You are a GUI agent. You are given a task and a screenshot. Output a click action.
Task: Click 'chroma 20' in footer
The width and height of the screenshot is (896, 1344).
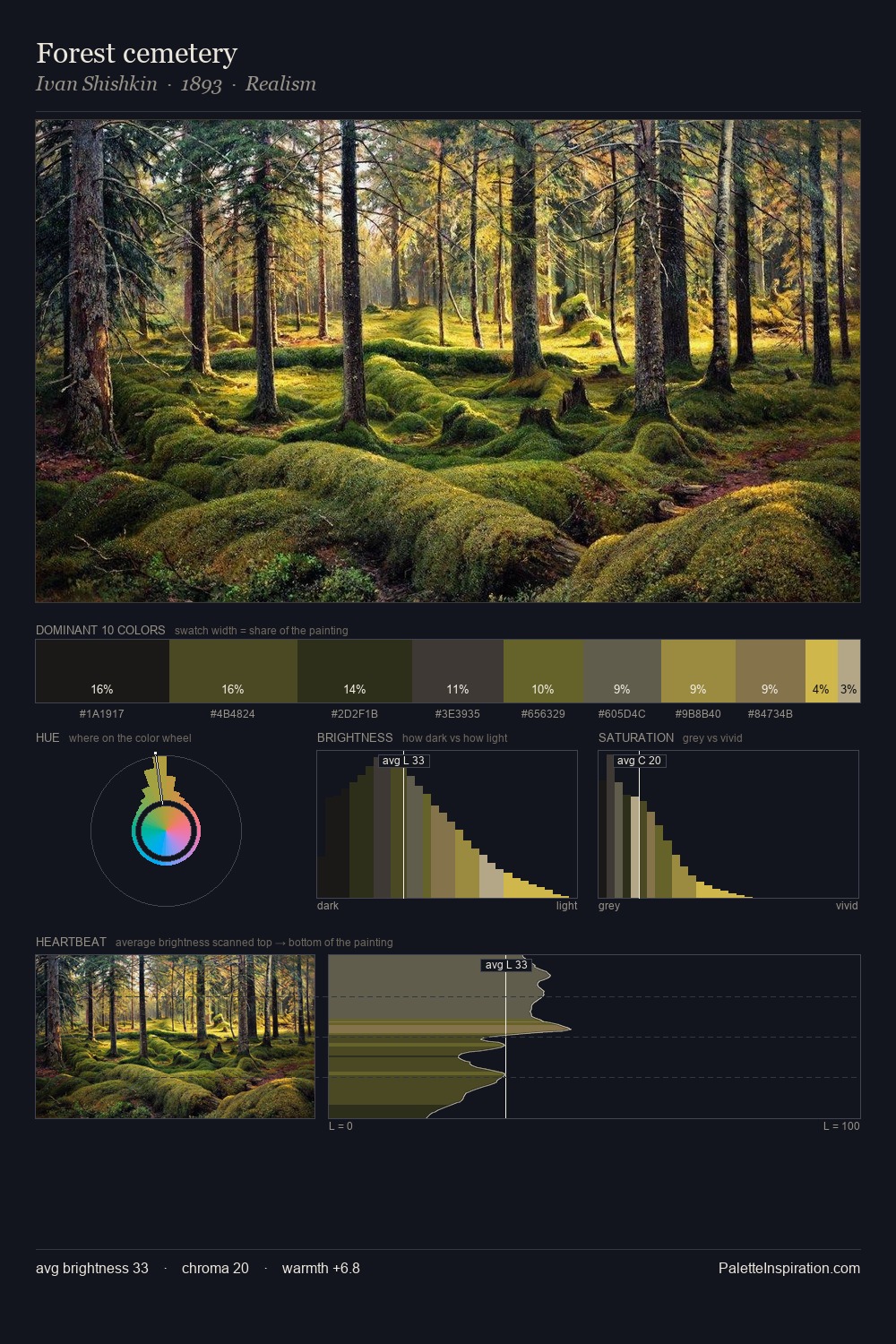(x=215, y=1268)
